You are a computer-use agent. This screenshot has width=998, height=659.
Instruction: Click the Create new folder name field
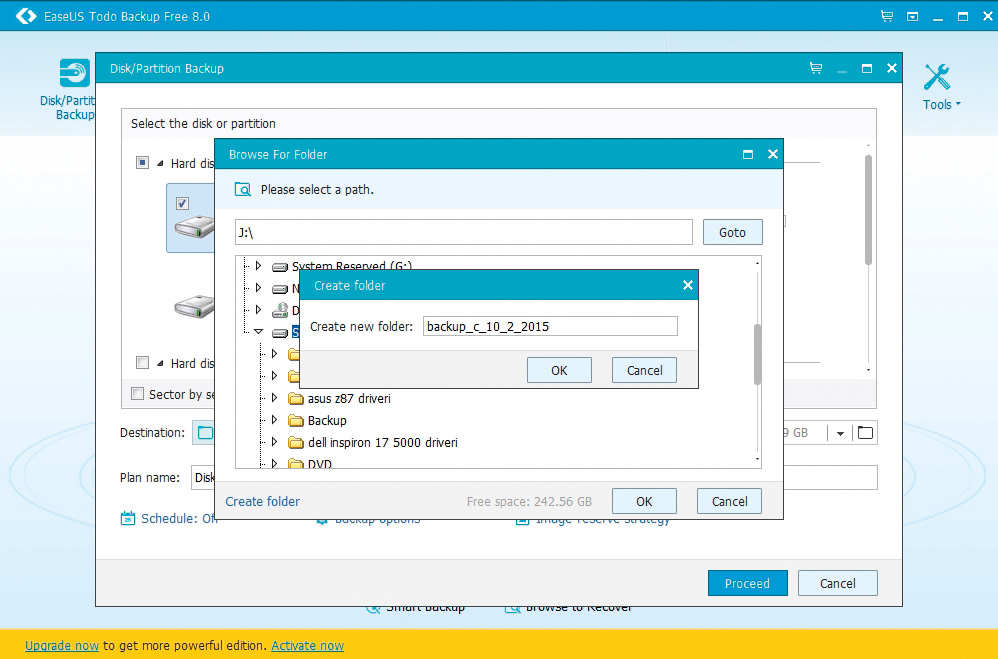click(550, 327)
